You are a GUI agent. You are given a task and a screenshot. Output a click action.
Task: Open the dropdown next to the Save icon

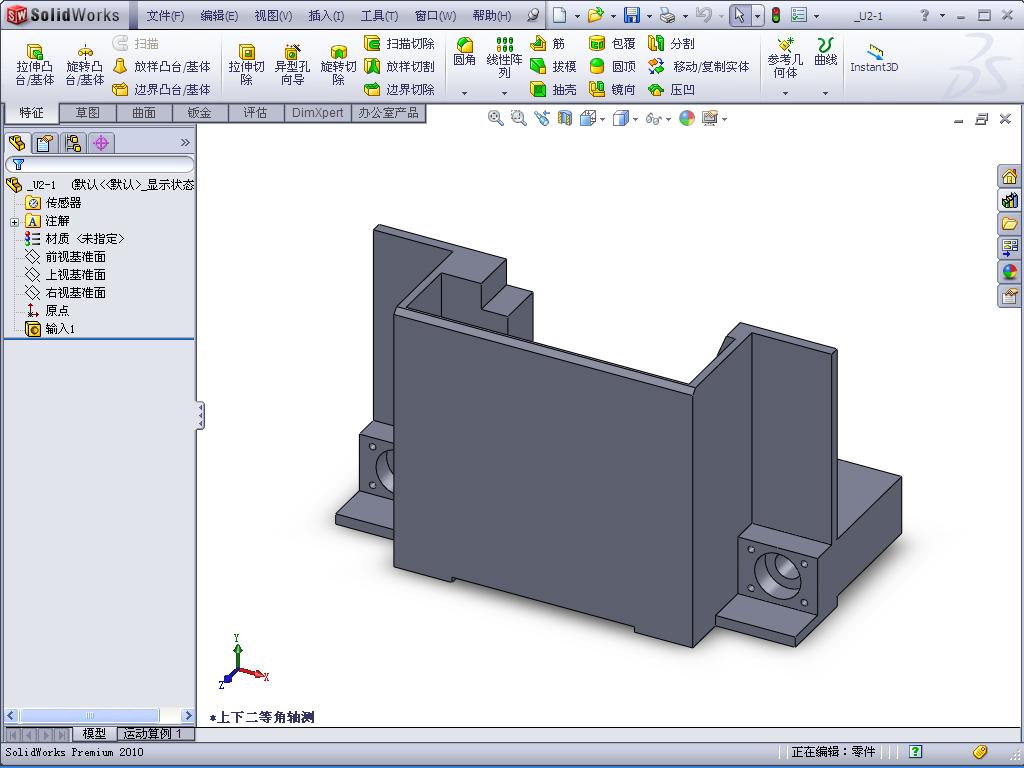pyautogui.click(x=649, y=16)
